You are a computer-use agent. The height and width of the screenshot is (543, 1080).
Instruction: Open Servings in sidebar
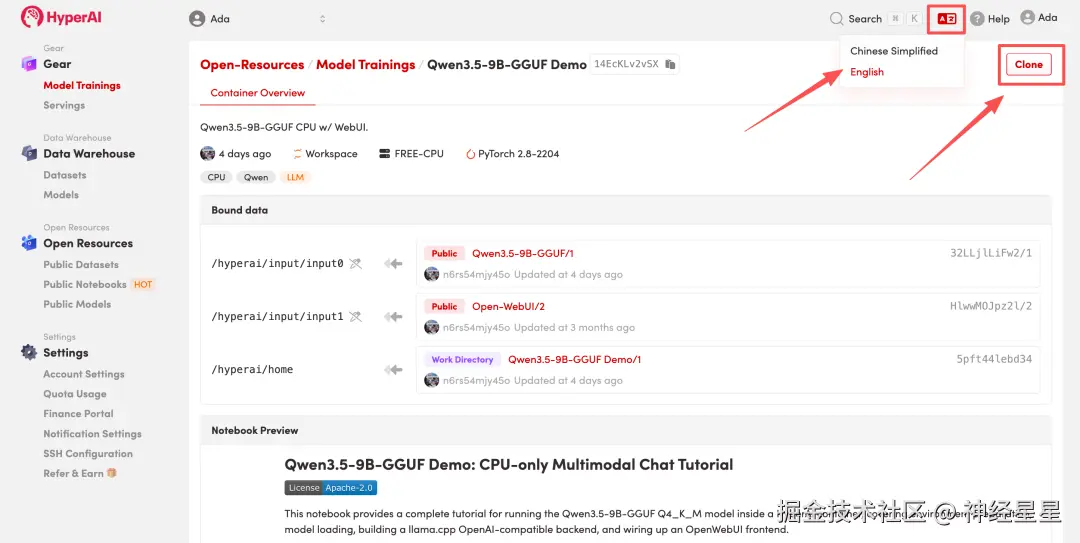(x=64, y=105)
